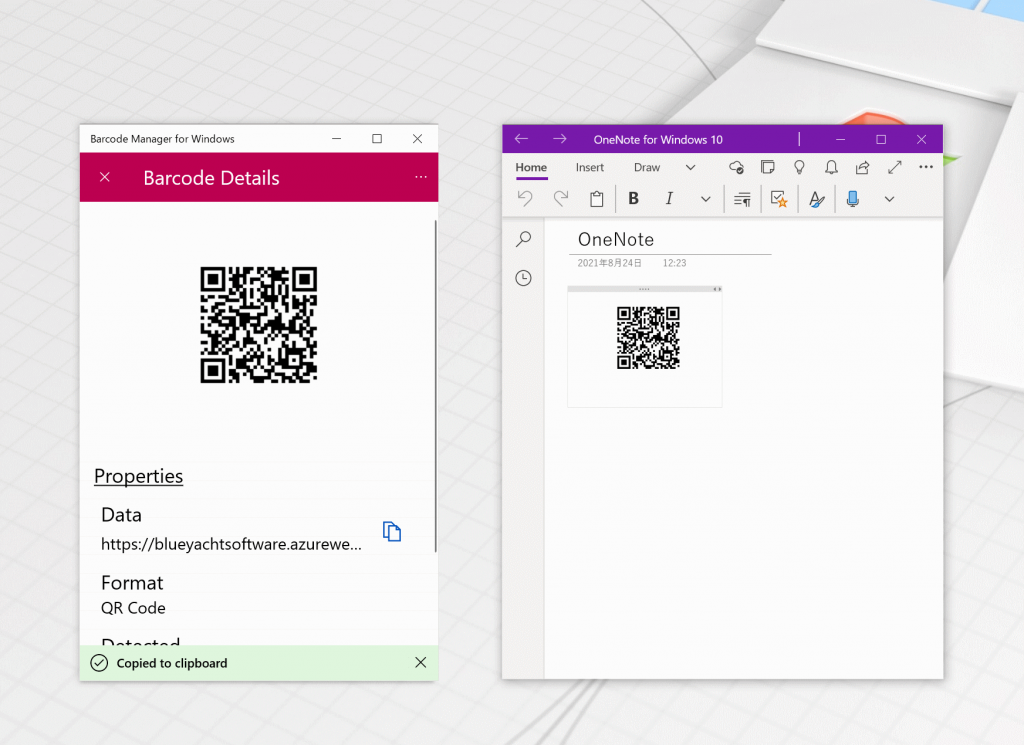1024x745 pixels.
Task: Undo last action in OneNote
Action: [525, 198]
